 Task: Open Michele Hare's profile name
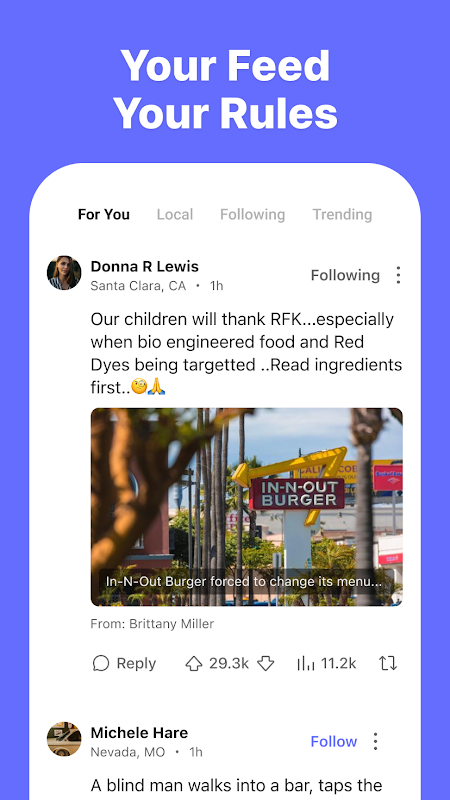click(x=139, y=733)
